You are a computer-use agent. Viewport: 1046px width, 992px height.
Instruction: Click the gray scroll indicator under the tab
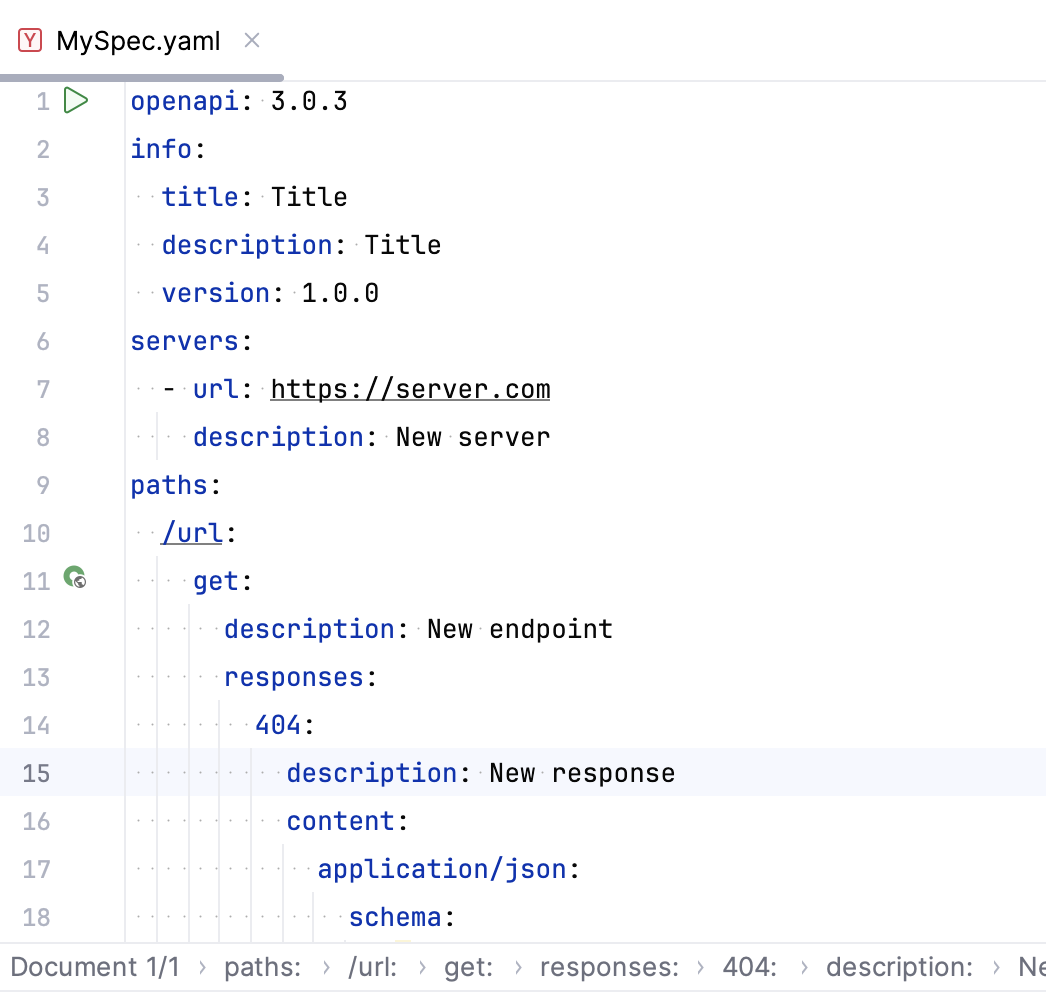[140, 76]
